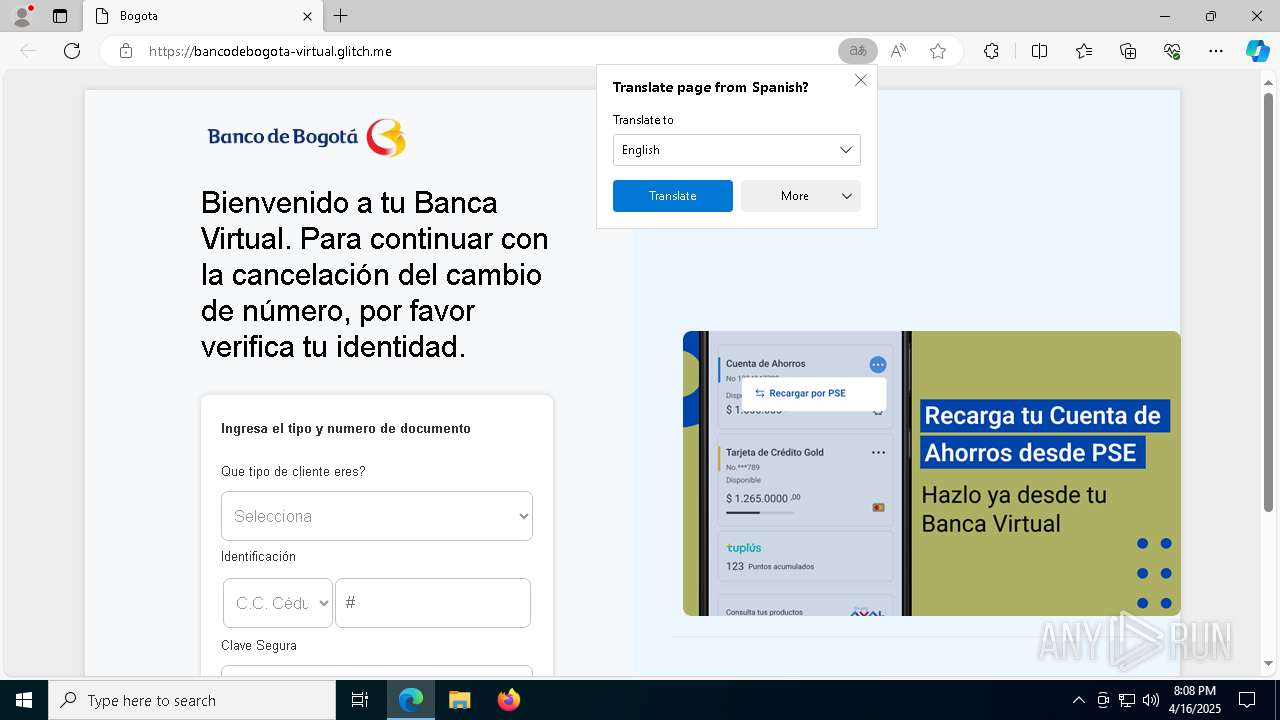Click the 'Clave Segura' label
Viewport: 1280px width, 720px height.
[x=259, y=645]
